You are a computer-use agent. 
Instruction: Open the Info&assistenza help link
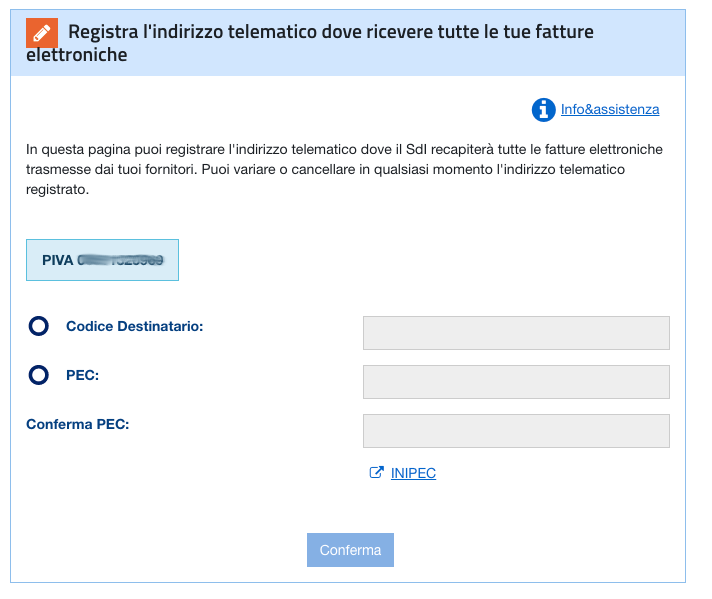[610, 109]
